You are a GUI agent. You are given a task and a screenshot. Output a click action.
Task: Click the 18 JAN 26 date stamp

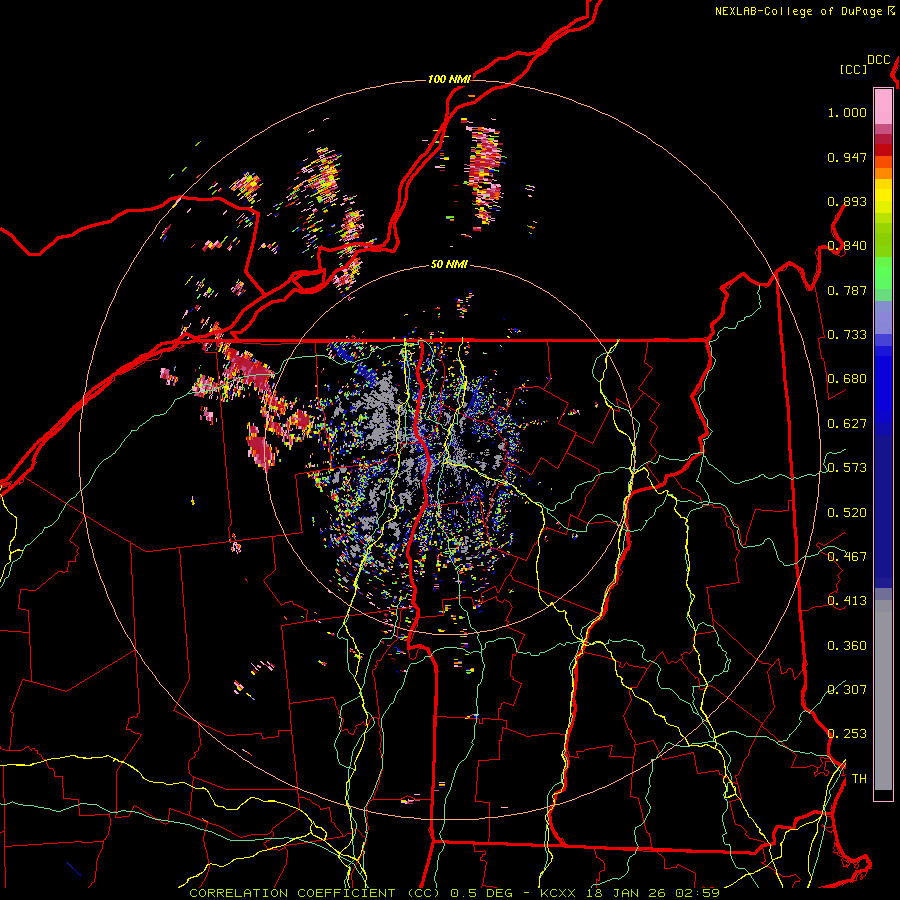pyautogui.click(x=627, y=893)
